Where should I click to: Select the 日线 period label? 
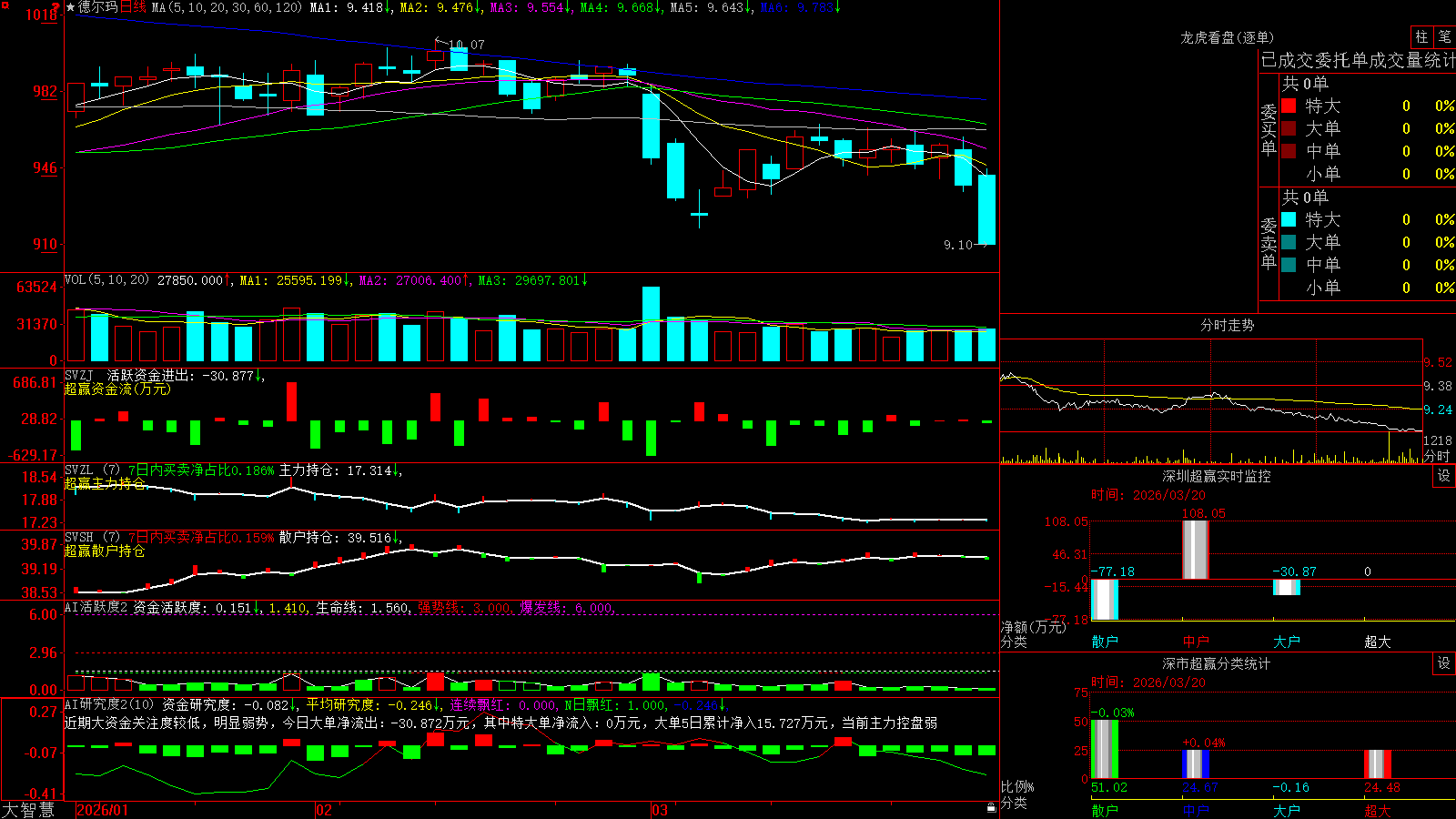coord(133,7)
